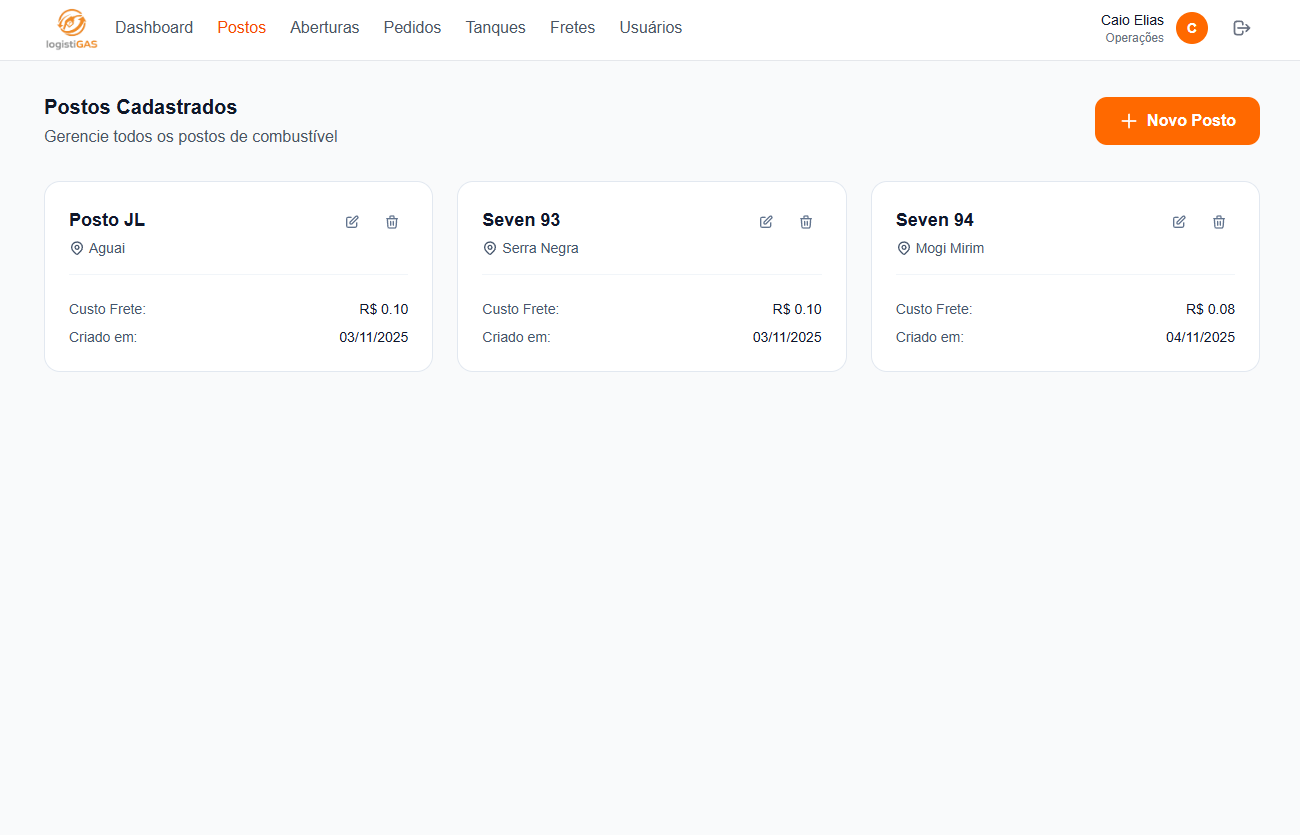Navigate to Pedidos
This screenshot has height=835, width=1300.
(x=412, y=28)
